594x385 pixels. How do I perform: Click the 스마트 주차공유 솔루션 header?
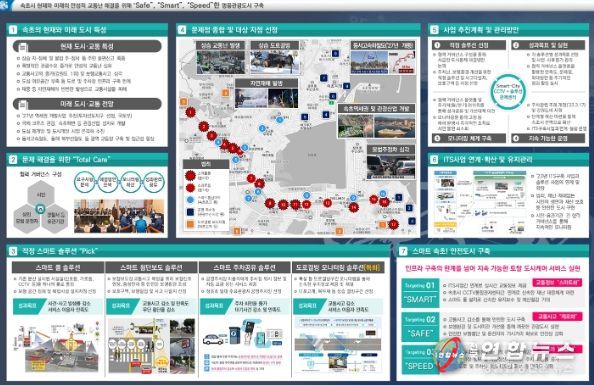(244, 268)
